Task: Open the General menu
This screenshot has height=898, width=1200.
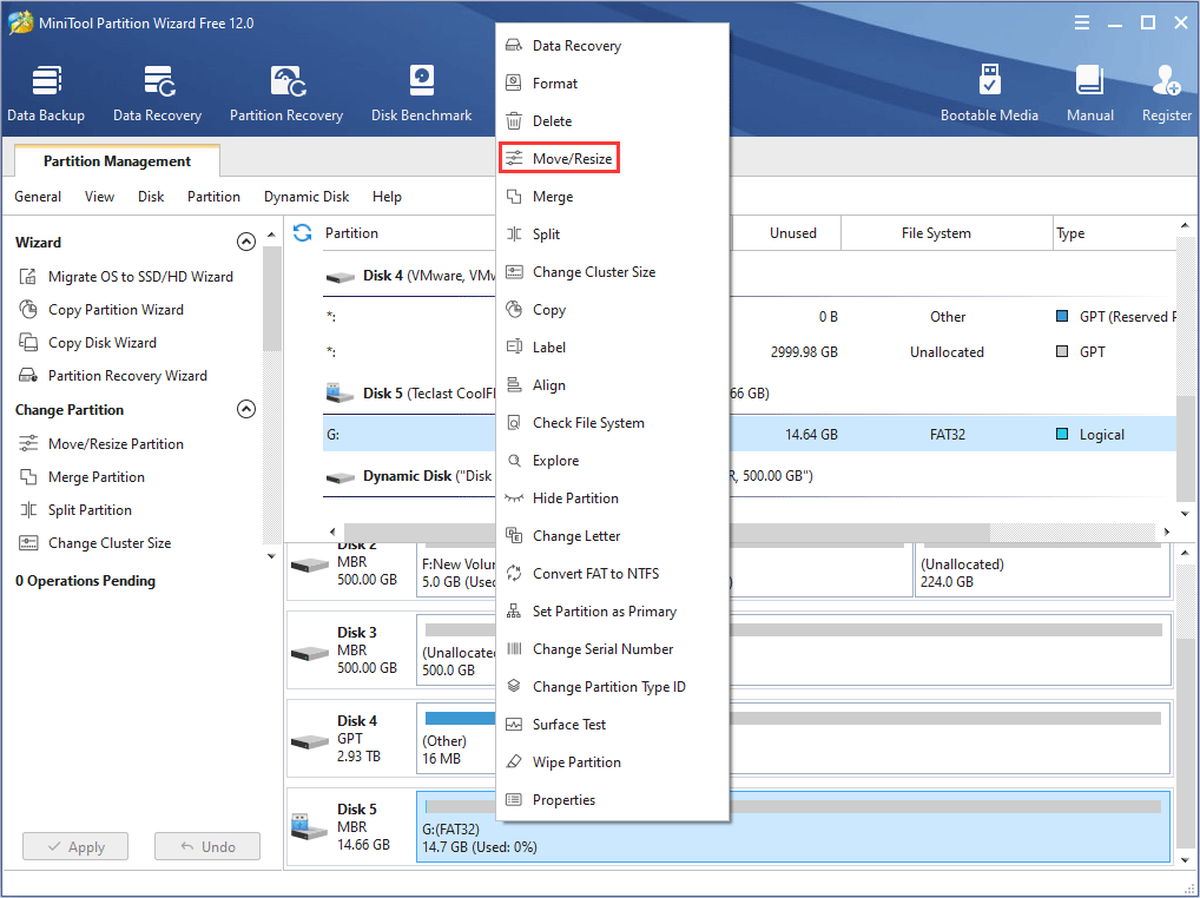Action: tap(38, 197)
